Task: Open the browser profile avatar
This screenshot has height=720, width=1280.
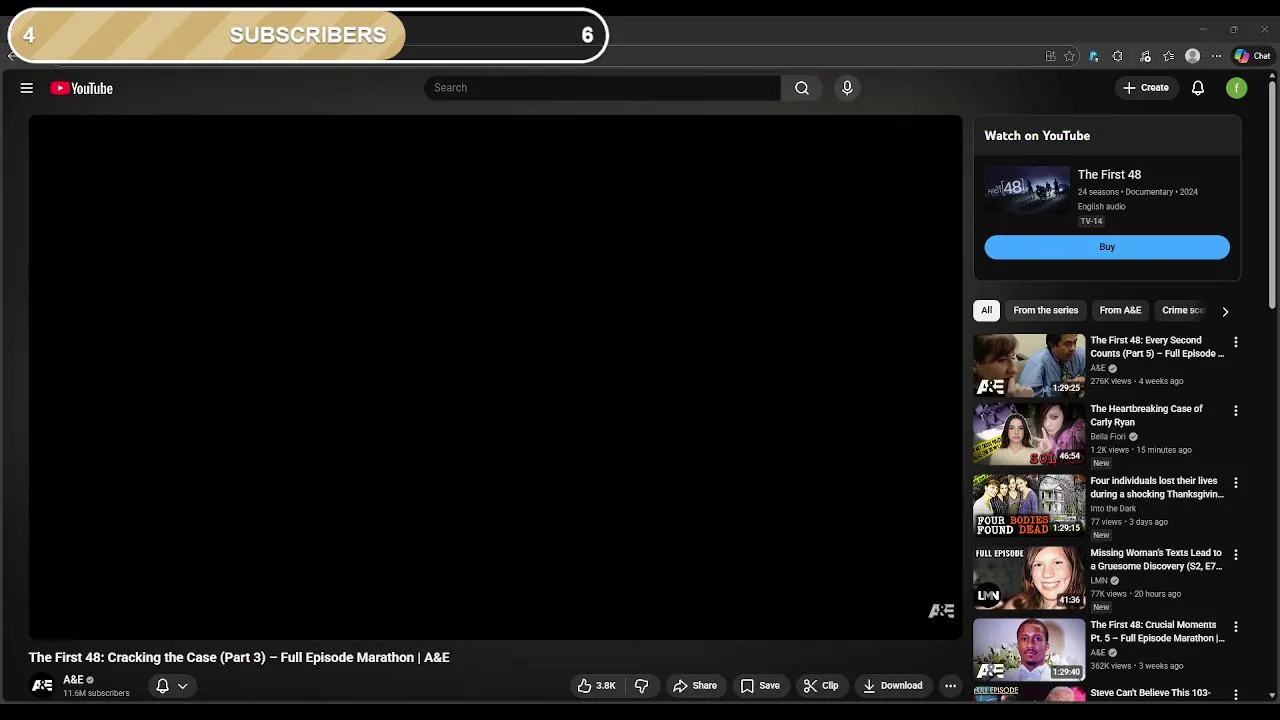Action: (x=1192, y=56)
